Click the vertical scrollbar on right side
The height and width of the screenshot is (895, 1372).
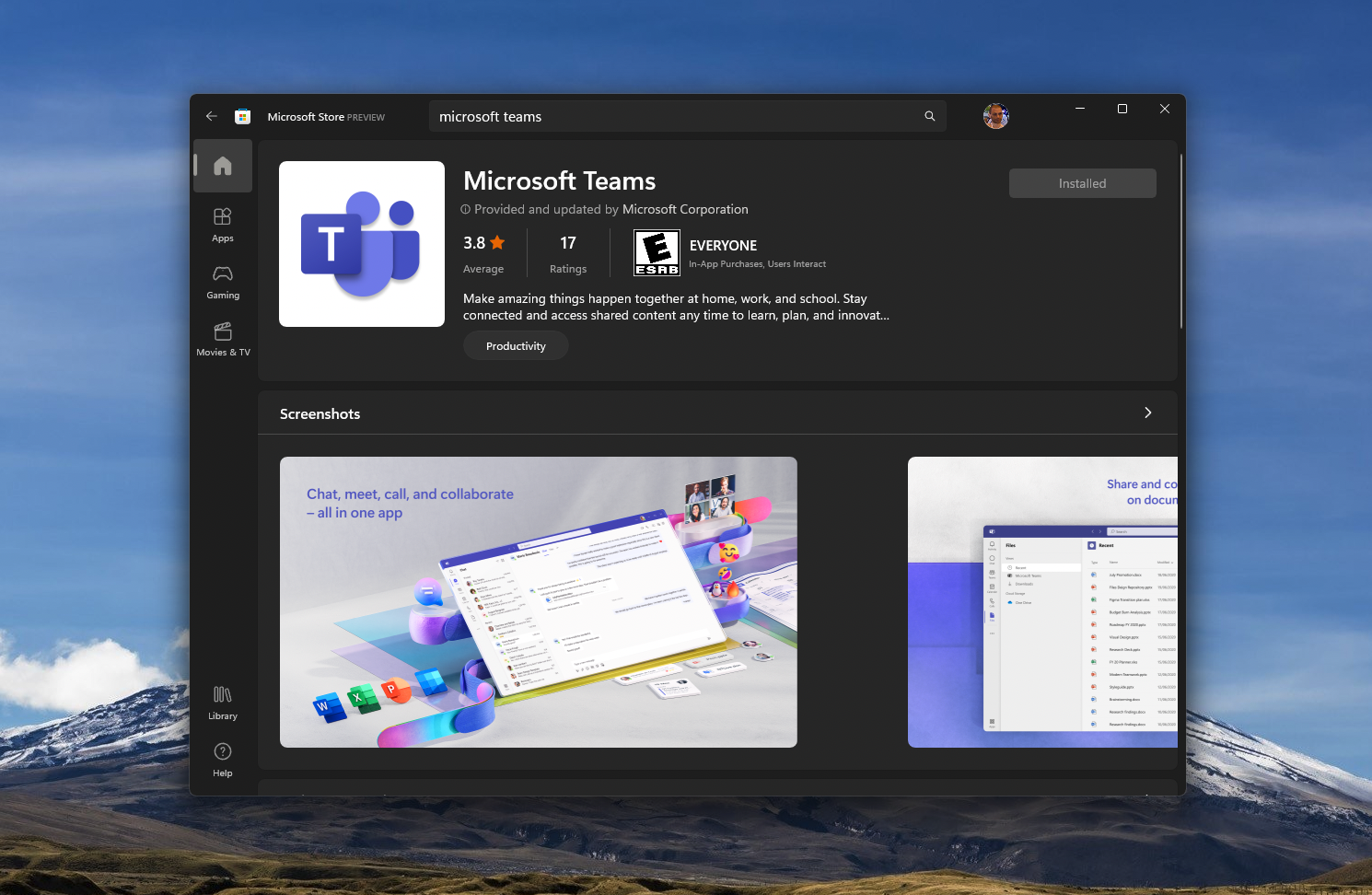(1181, 241)
